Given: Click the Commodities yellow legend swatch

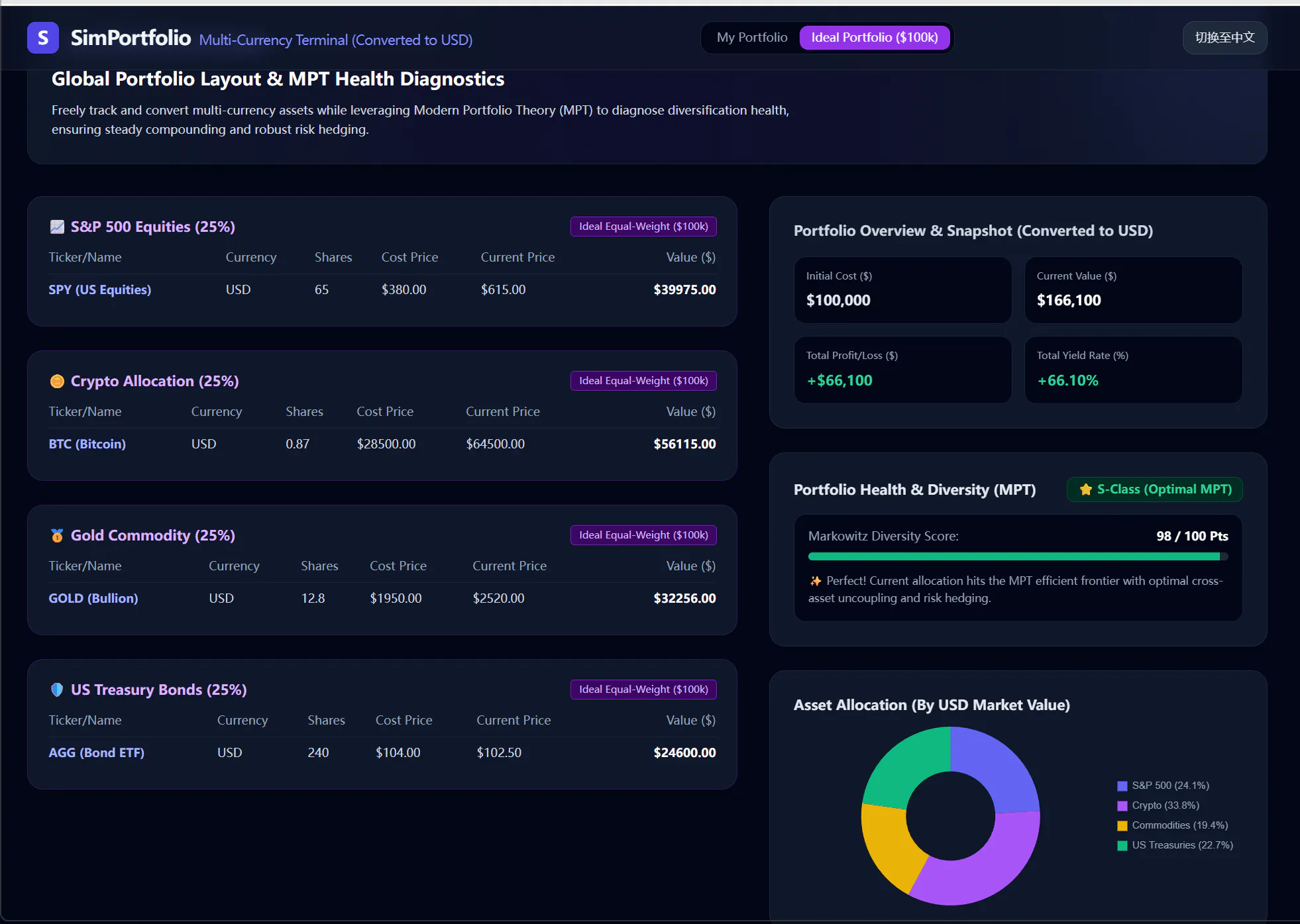Looking at the screenshot, I should [x=1122, y=826].
